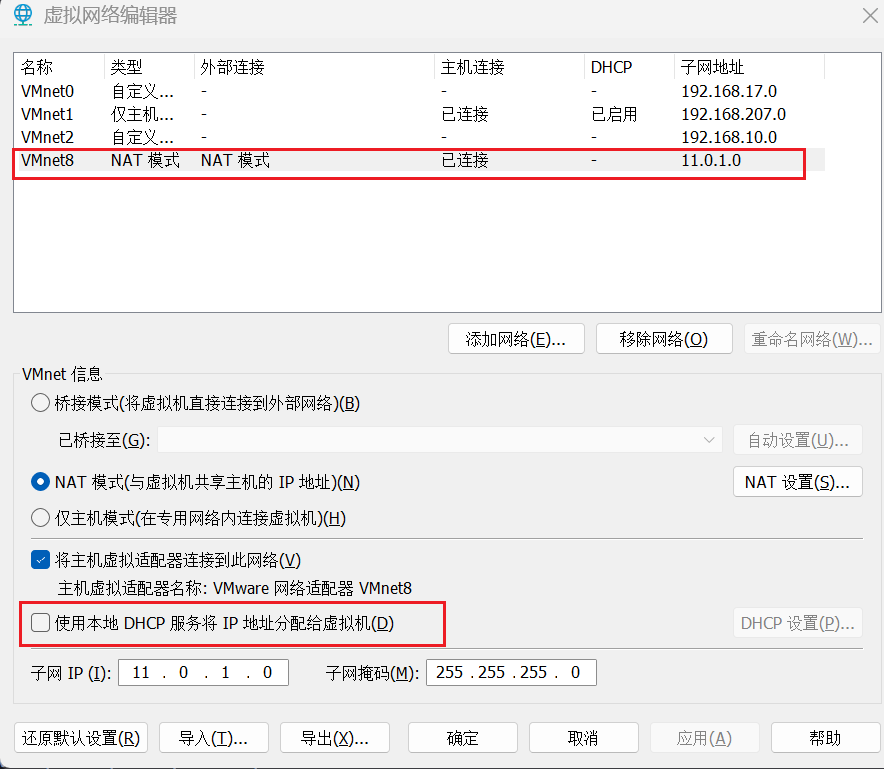Select the VMnet0 row in network list
The image size is (884, 769).
48,91
